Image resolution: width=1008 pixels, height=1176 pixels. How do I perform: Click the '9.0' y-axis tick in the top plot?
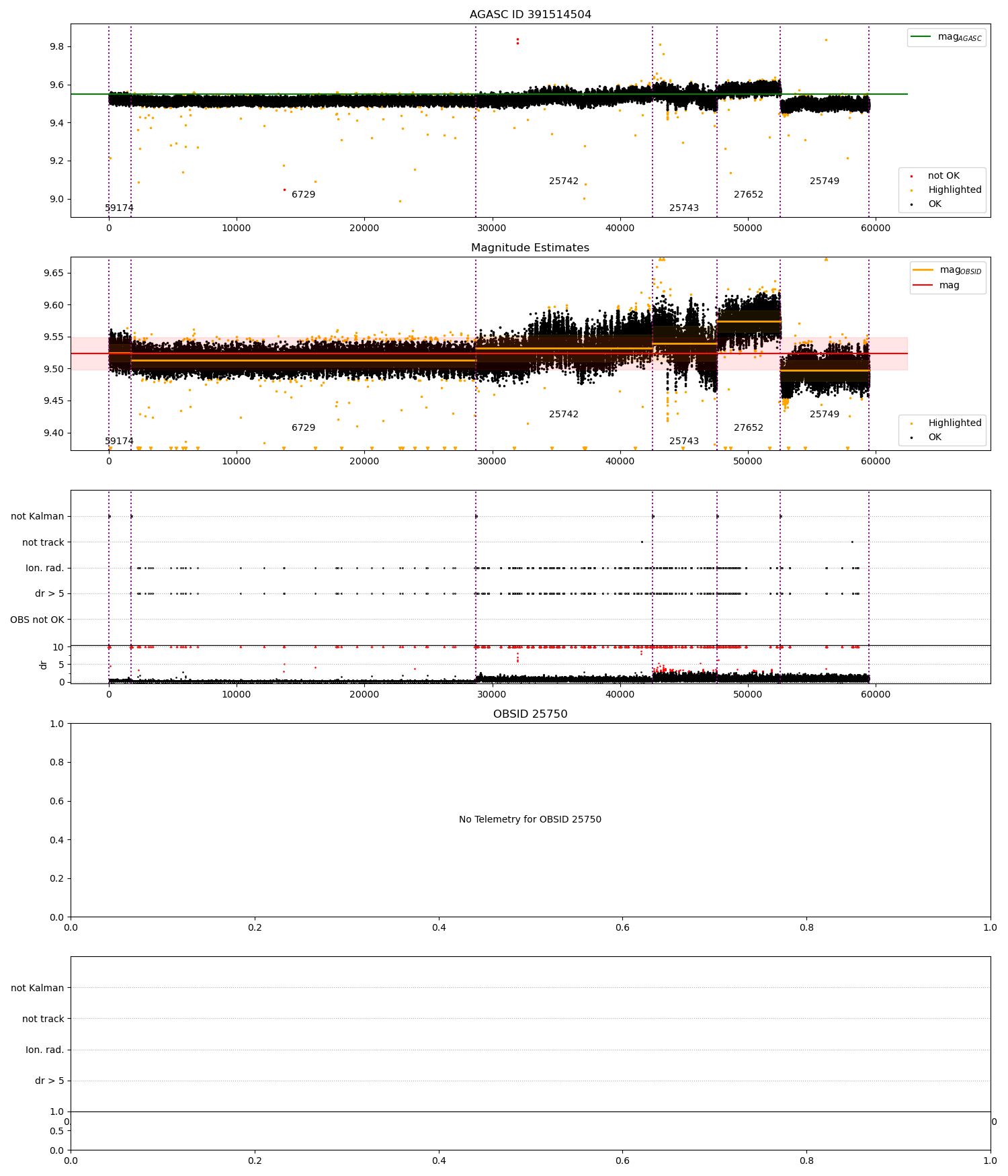click(56, 199)
